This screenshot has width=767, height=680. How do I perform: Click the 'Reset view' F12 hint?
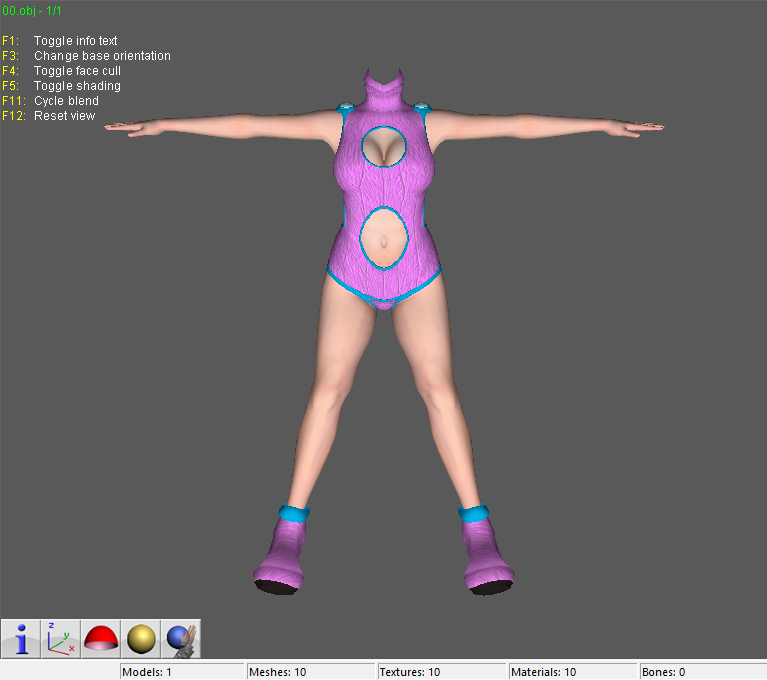(x=65, y=116)
